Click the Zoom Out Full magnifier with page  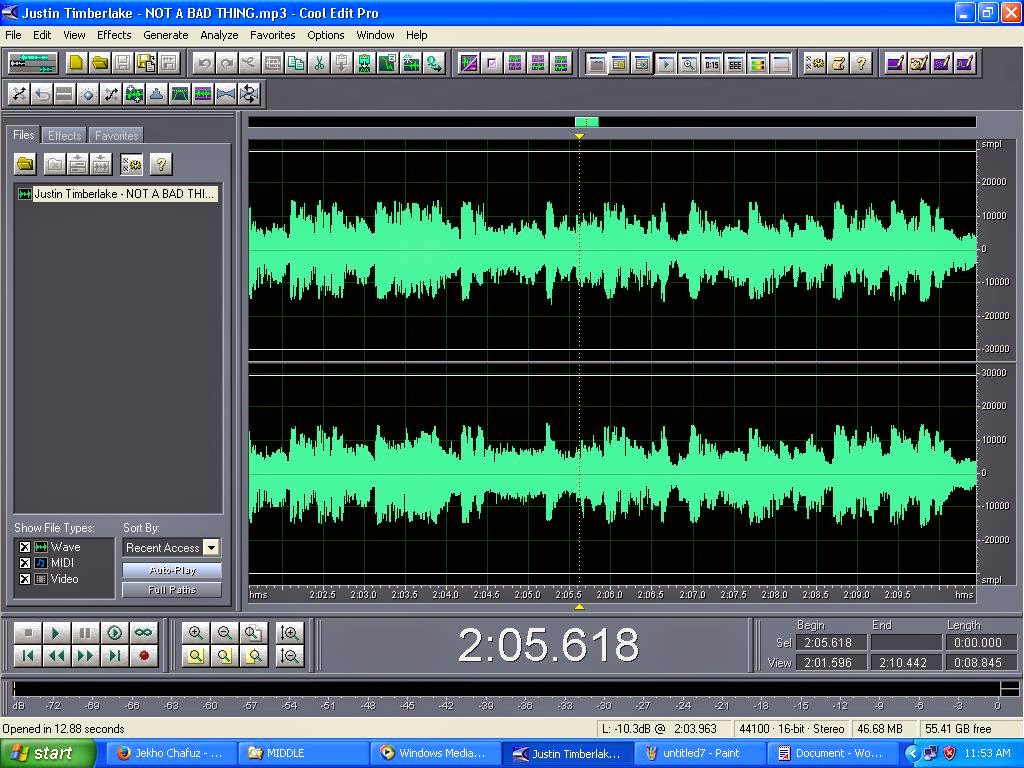coord(253,633)
